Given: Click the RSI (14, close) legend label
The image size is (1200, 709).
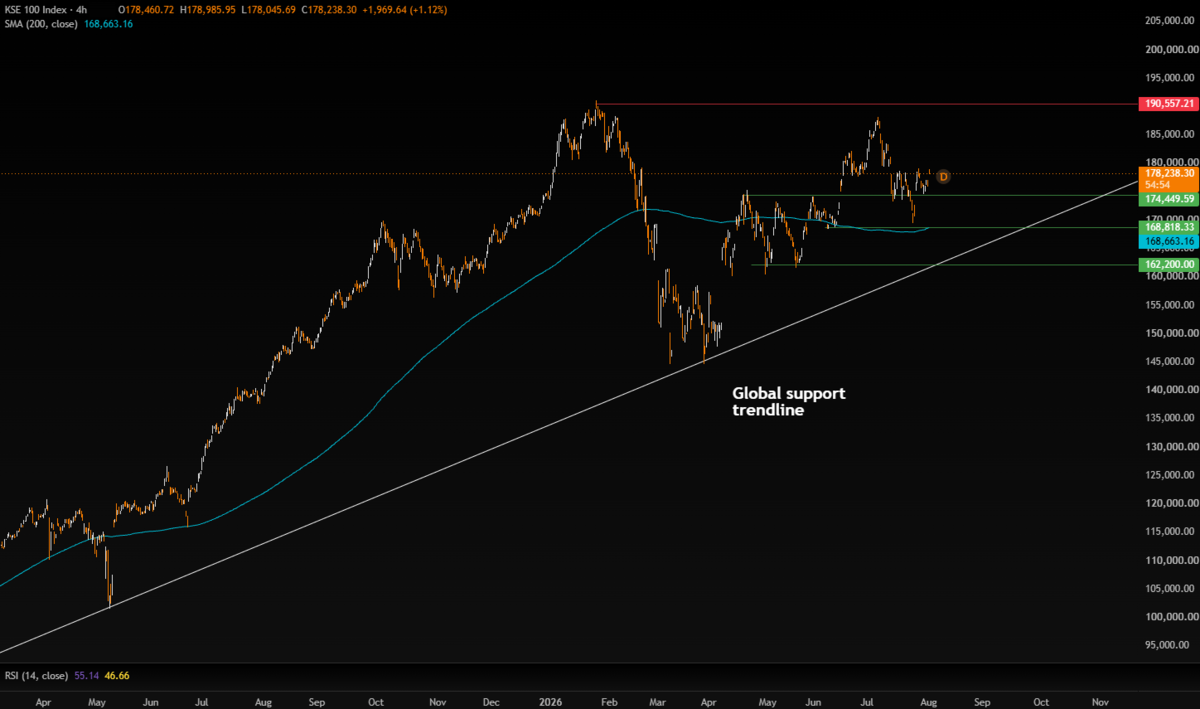Looking at the screenshot, I should pos(36,677).
